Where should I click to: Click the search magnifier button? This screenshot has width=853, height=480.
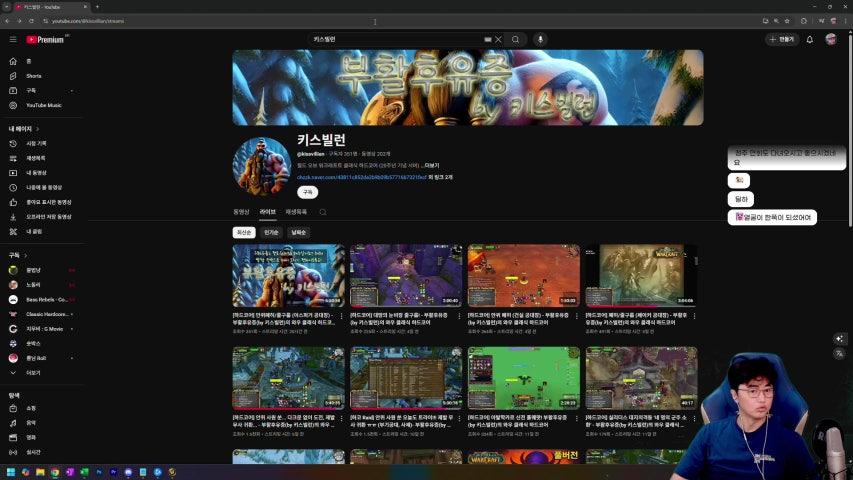[515, 39]
